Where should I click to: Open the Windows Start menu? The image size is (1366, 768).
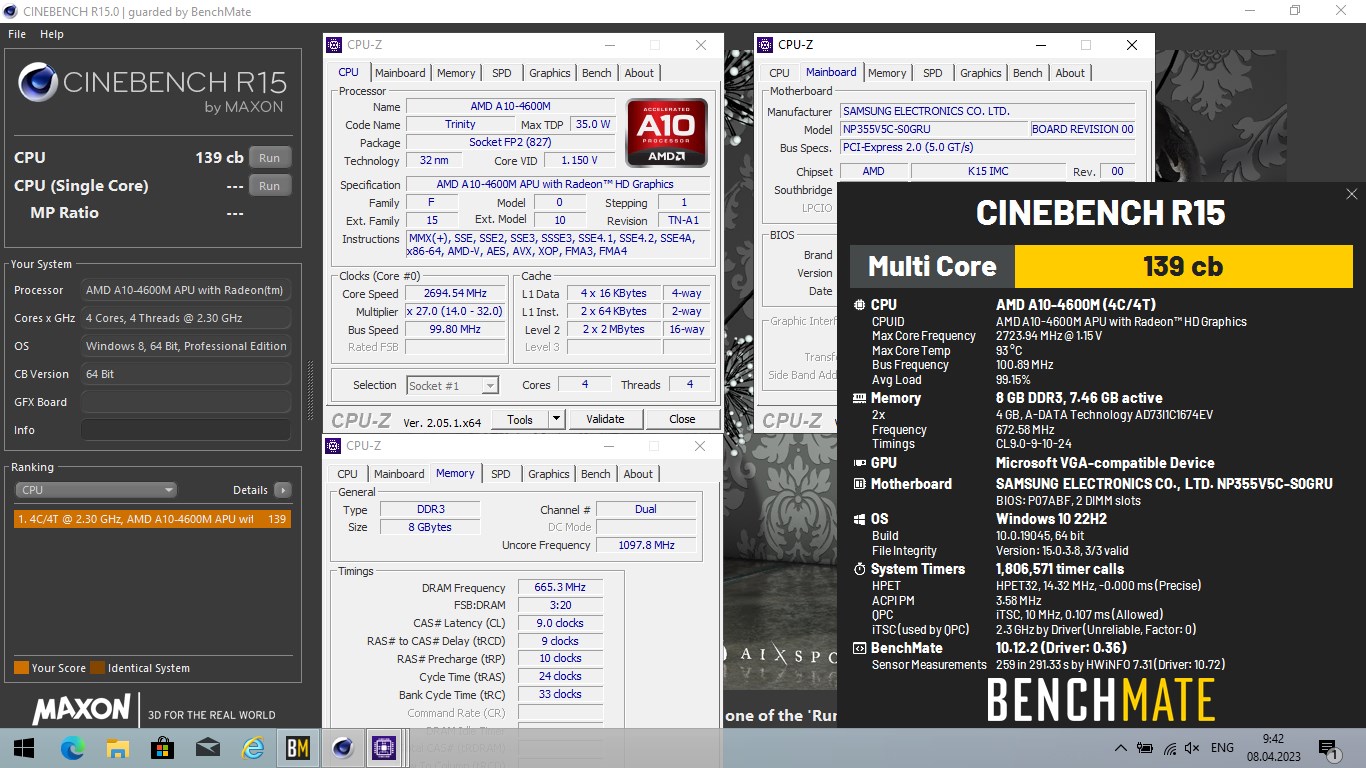click(24, 748)
